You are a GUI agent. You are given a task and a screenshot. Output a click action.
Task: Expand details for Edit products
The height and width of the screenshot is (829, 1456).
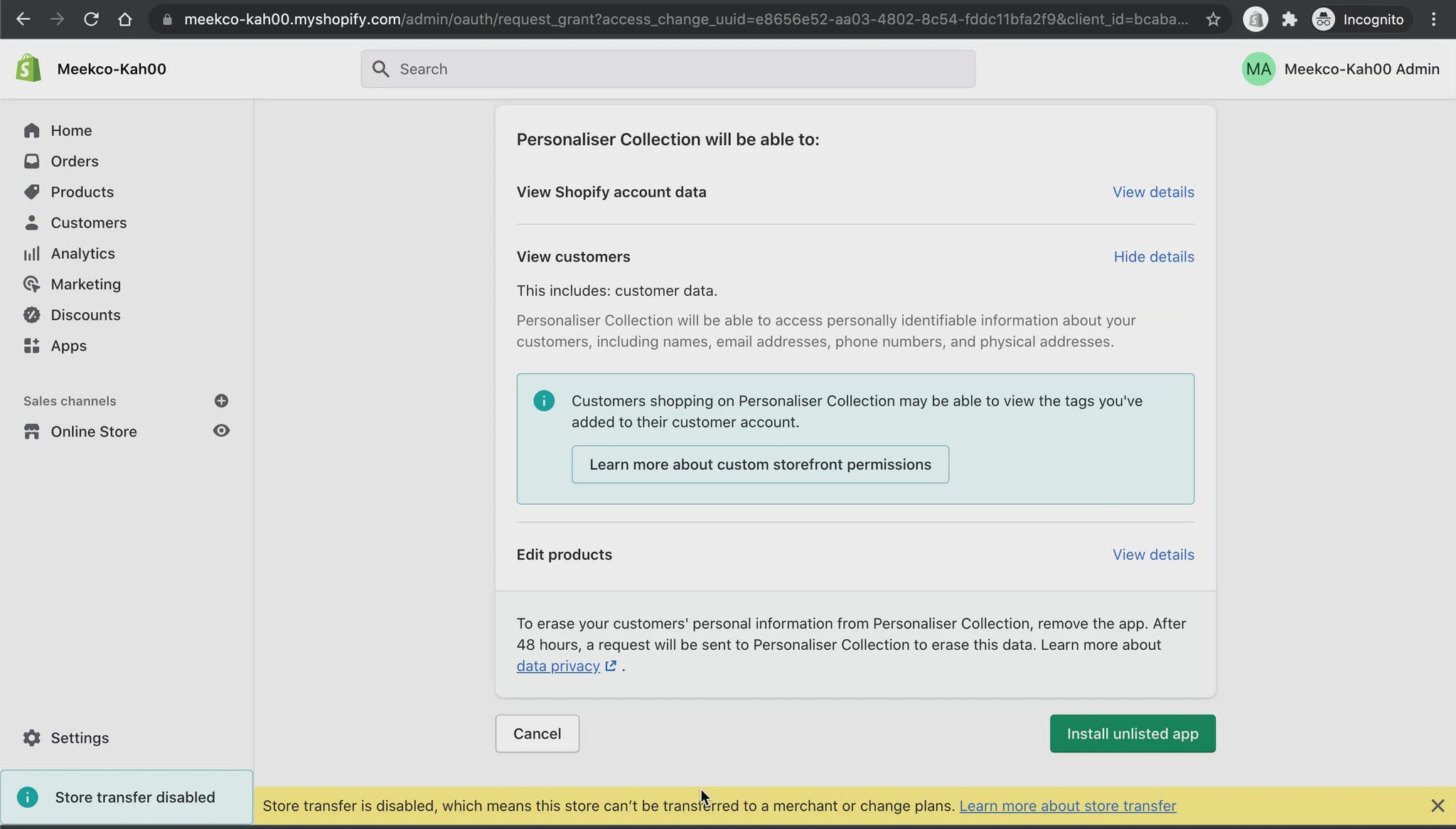(1152, 555)
